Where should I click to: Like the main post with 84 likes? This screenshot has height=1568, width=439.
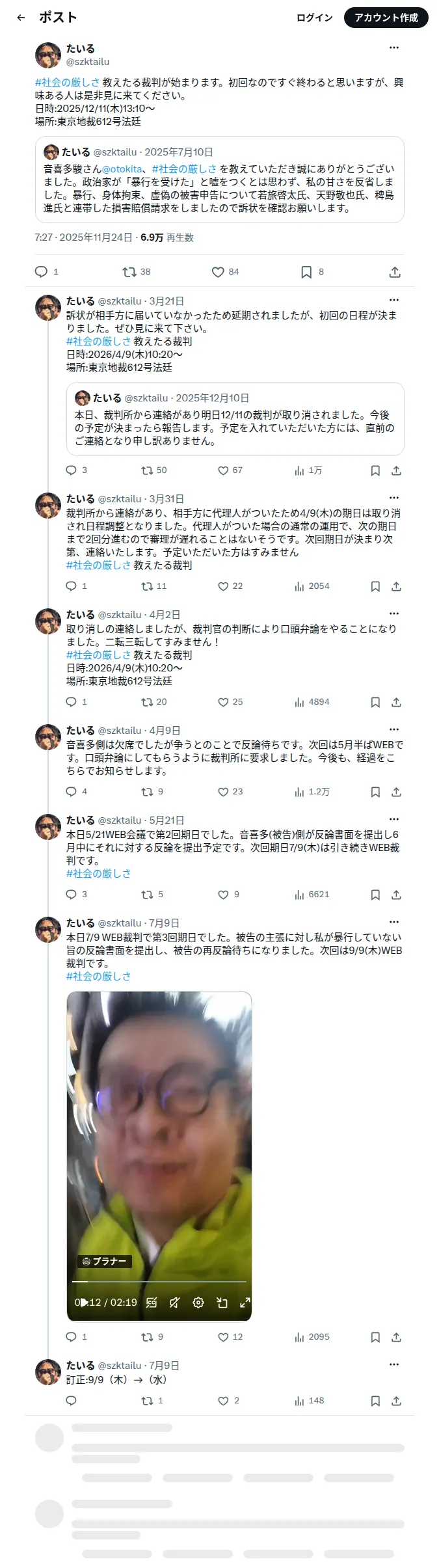coord(225,272)
